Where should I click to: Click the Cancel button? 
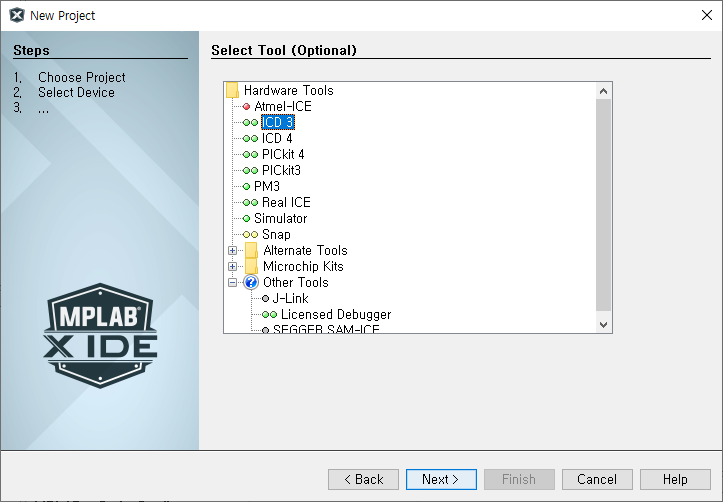point(597,479)
